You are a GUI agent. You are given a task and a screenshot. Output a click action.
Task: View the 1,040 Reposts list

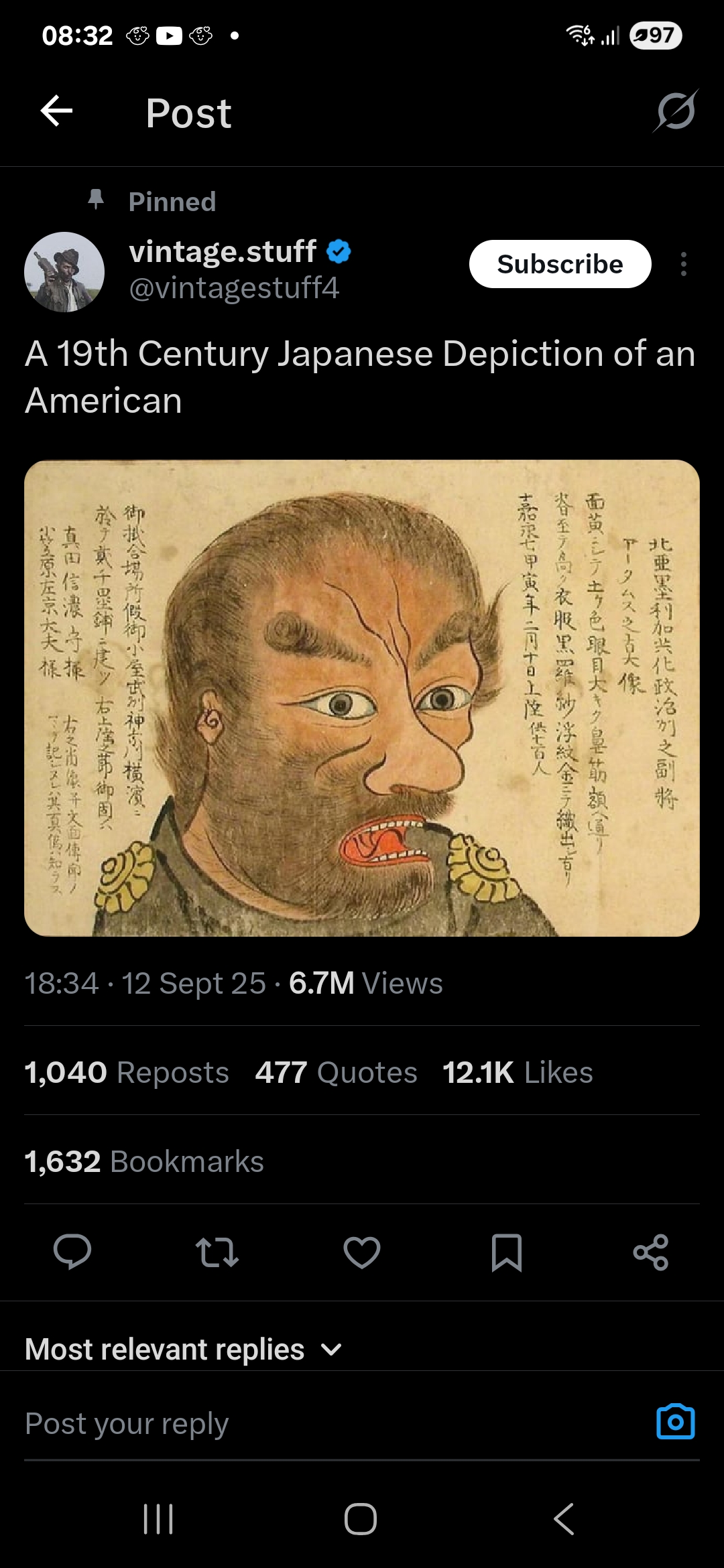click(x=127, y=1072)
